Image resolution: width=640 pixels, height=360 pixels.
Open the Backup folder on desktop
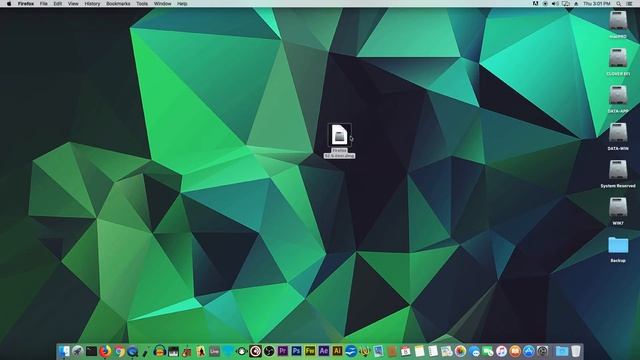coord(618,245)
